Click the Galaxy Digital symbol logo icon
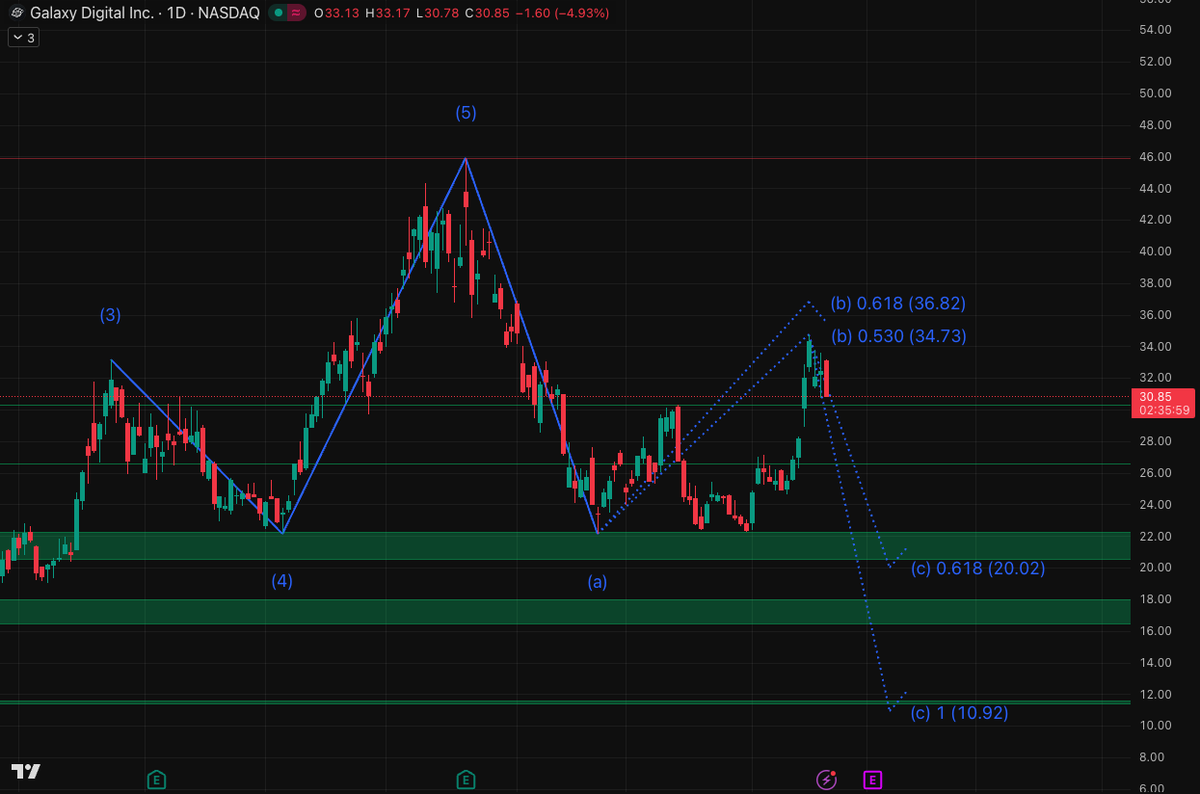This screenshot has height=794, width=1200. [x=17, y=14]
